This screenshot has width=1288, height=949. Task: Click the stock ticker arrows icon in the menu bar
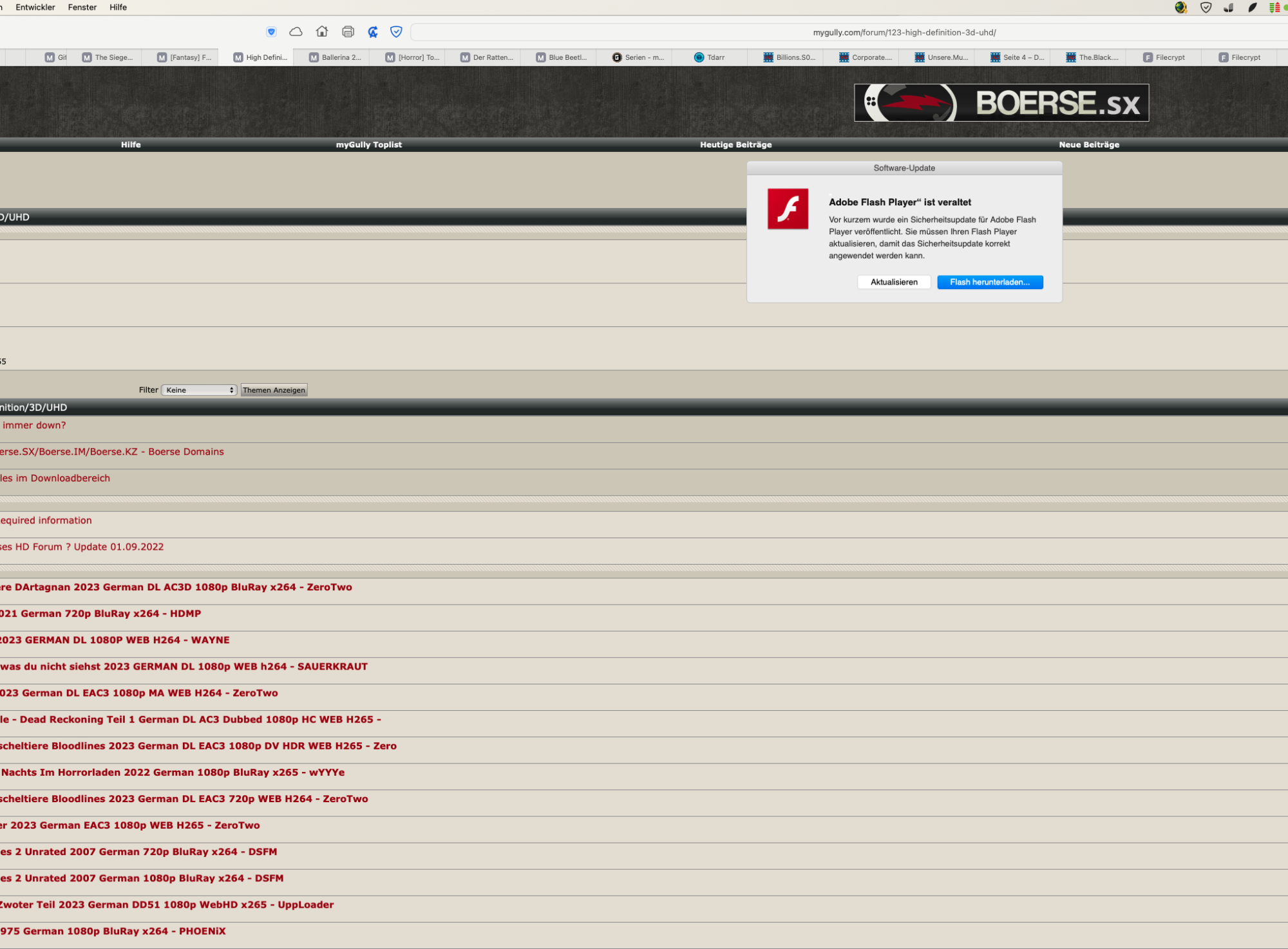pyautogui.click(x=1273, y=8)
